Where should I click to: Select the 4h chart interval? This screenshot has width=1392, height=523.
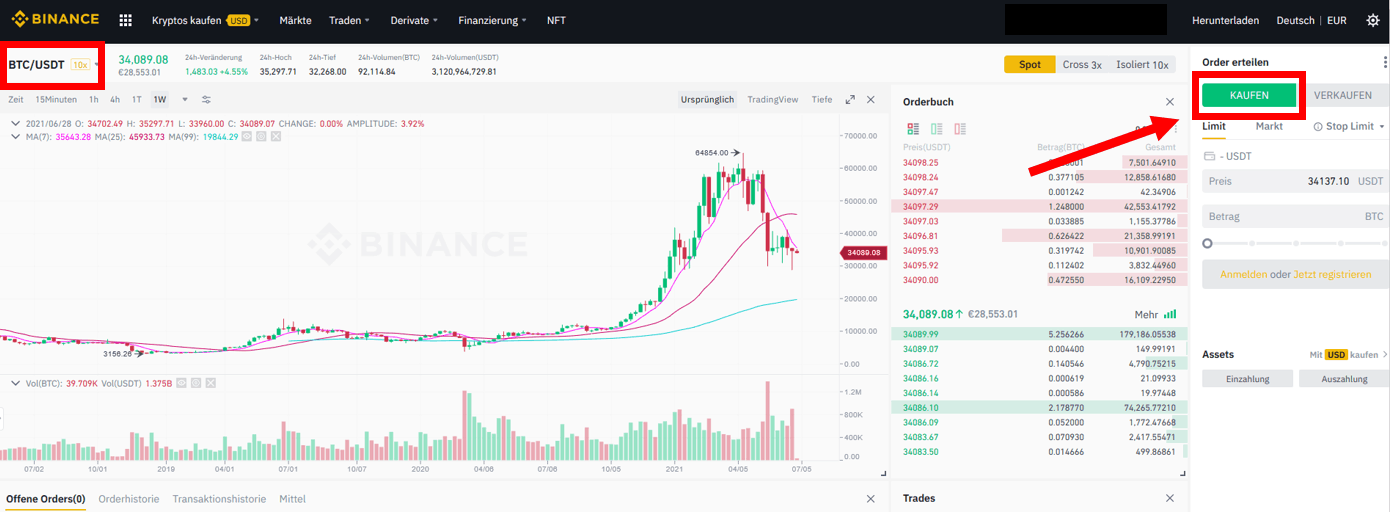pos(115,100)
